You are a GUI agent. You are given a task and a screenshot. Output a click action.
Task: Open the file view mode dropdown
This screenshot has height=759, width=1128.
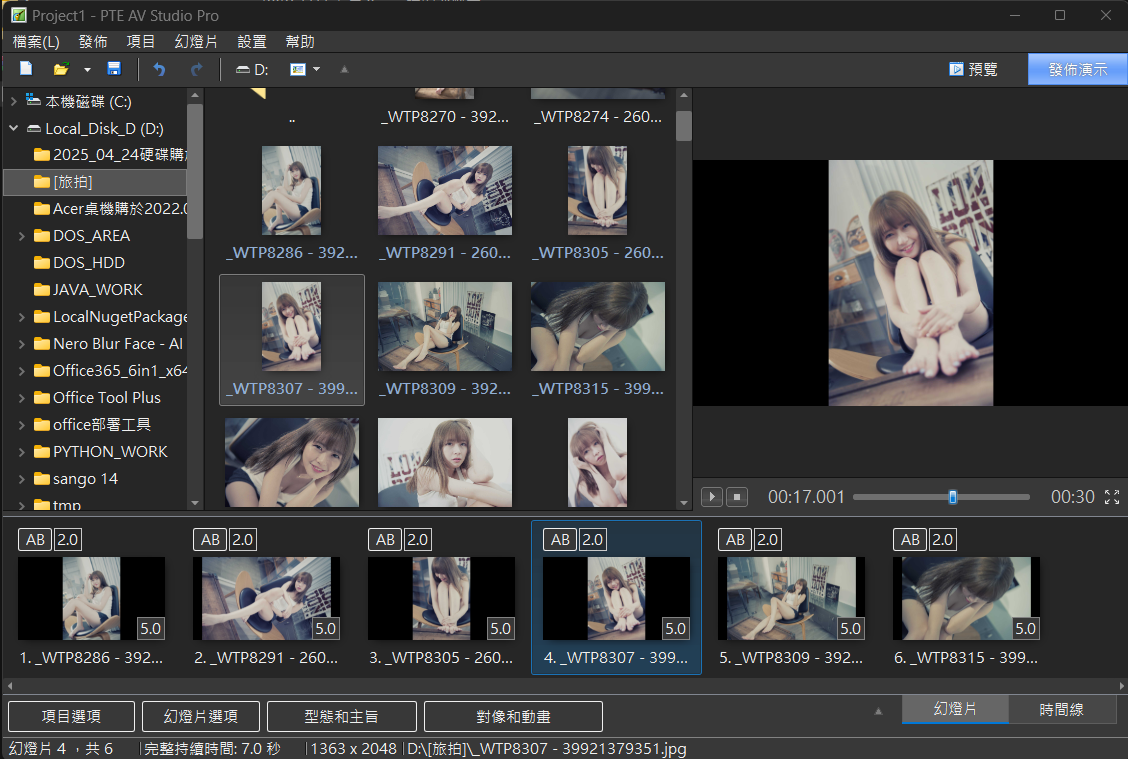click(317, 70)
